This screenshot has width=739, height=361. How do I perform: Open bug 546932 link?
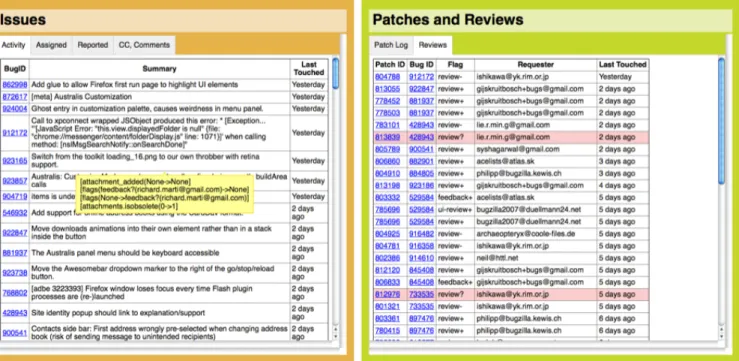15,213
